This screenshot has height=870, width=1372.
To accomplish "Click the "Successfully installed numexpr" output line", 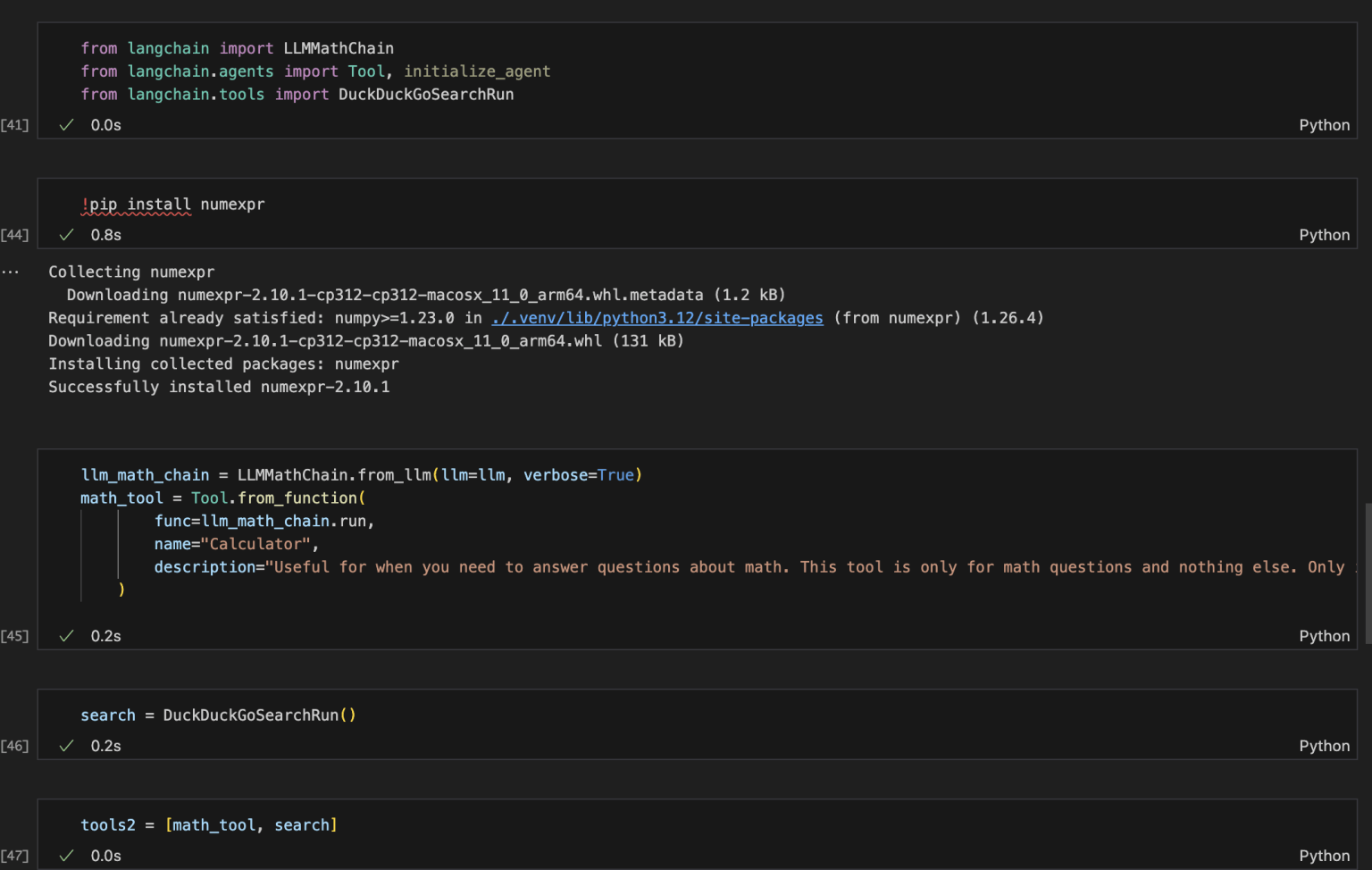I will click(x=219, y=387).
